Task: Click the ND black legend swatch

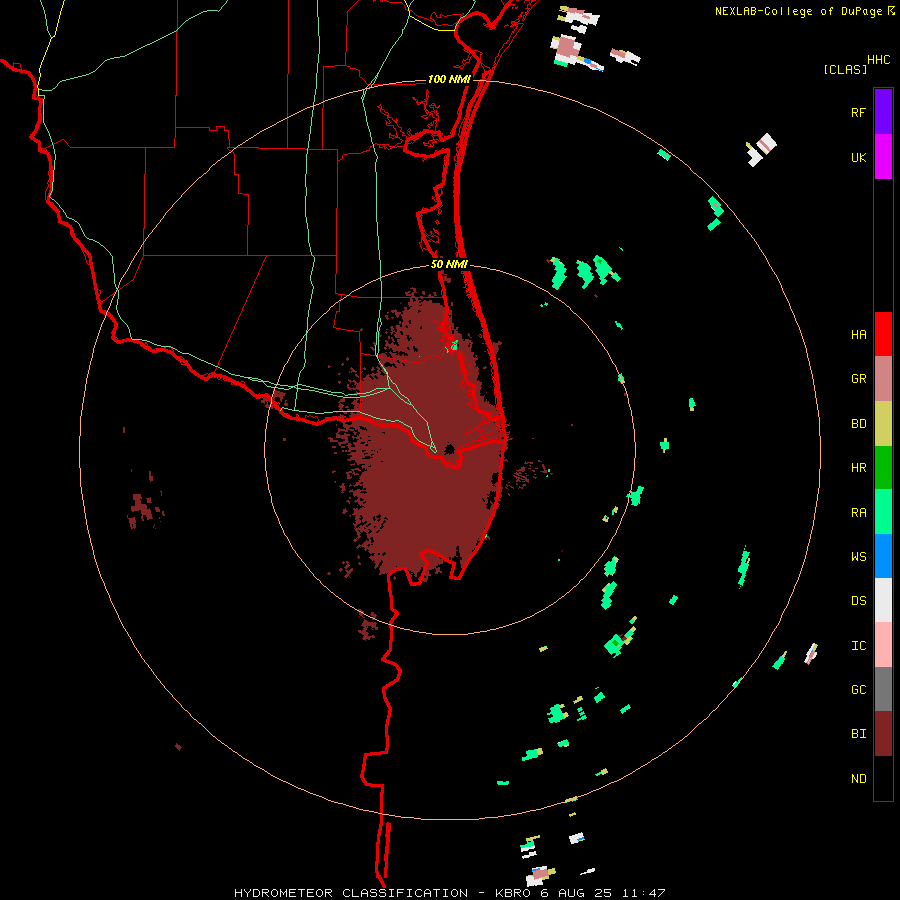Action: pyautogui.click(x=883, y=778)
